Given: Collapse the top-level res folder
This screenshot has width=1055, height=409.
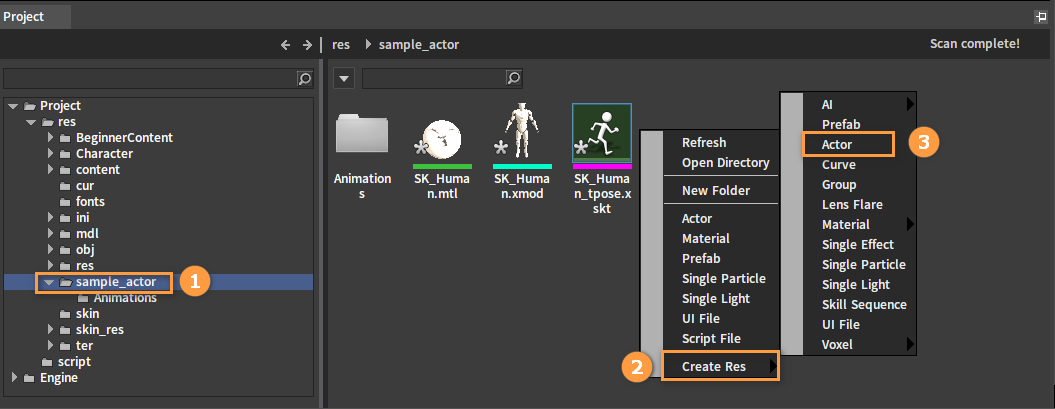Looking at the screenshot, I should point(30,122).
